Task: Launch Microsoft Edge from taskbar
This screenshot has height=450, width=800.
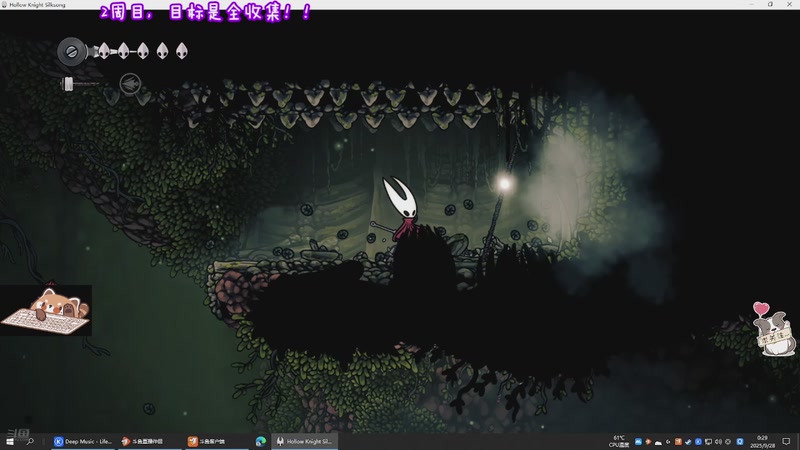Action: coord(261,441)
